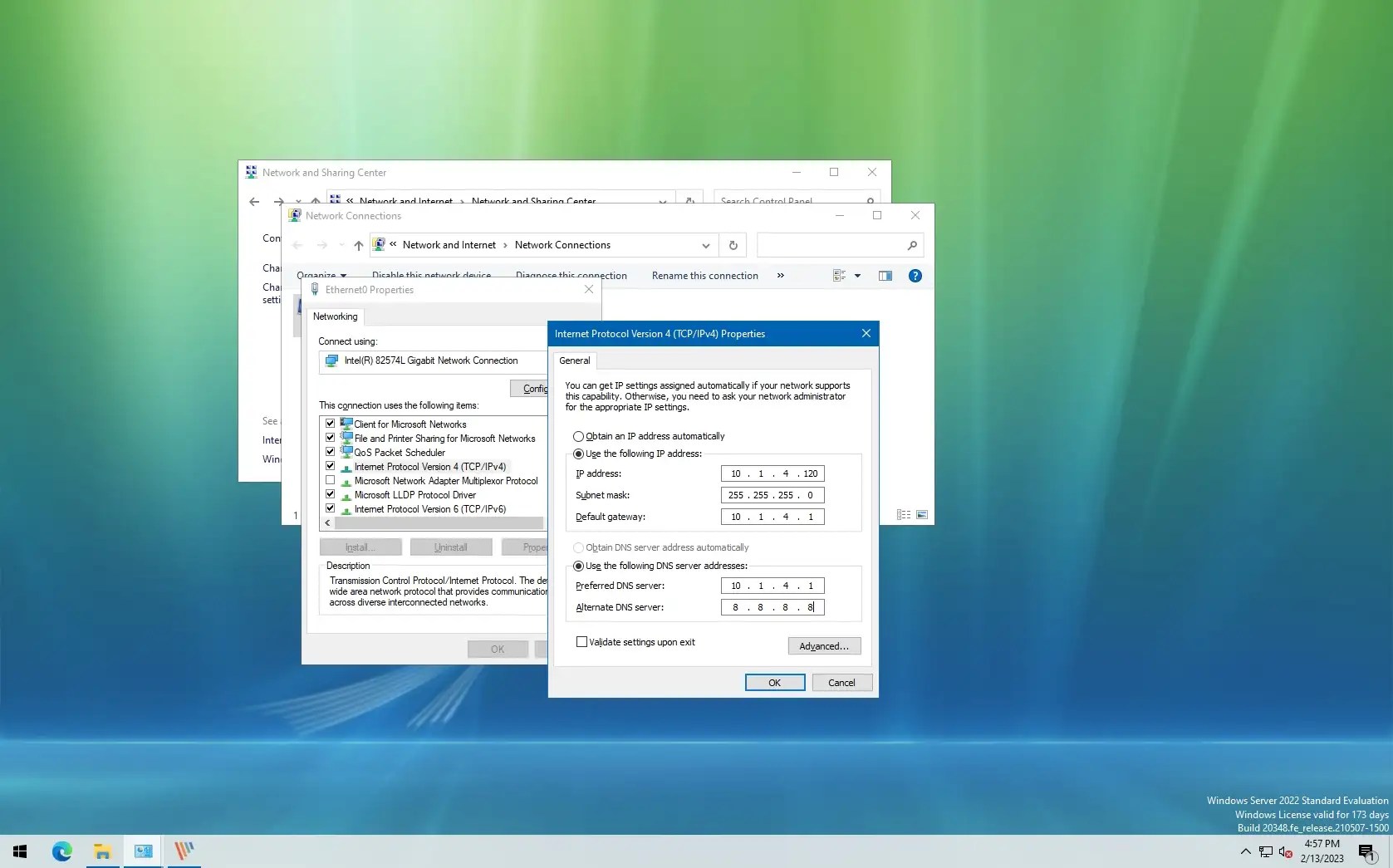Launch Microsoft Edge from the taskbar

pos(61,851)
